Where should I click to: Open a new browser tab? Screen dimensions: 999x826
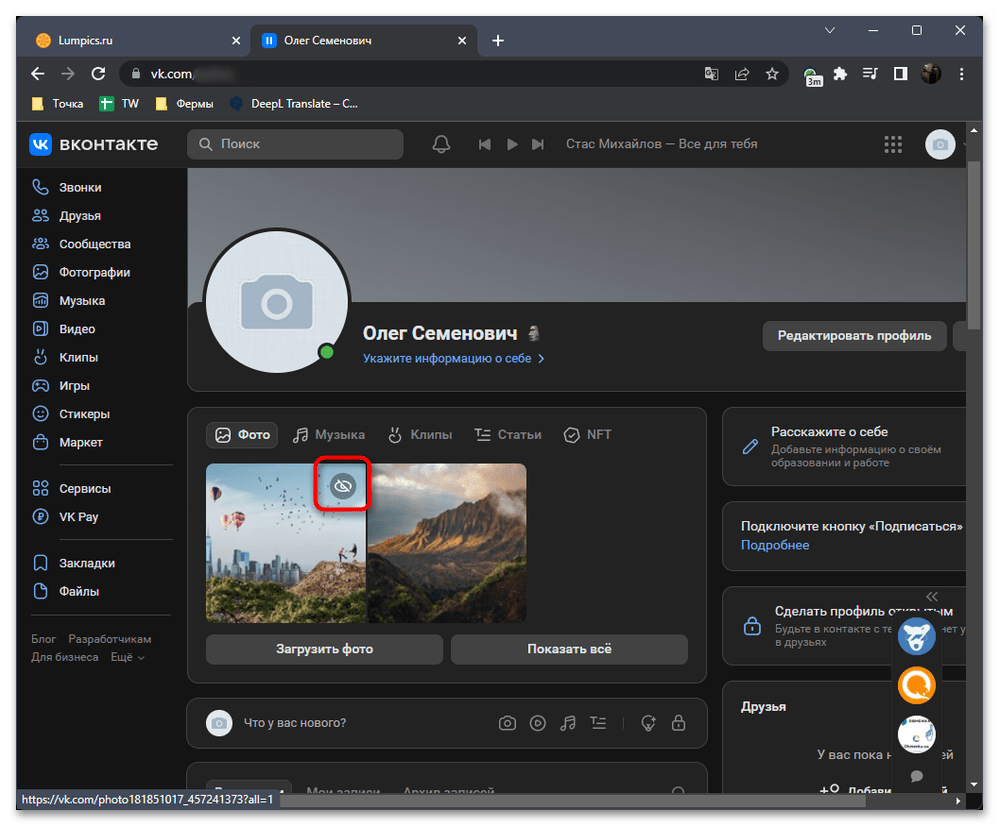click(x=498, y=41)
